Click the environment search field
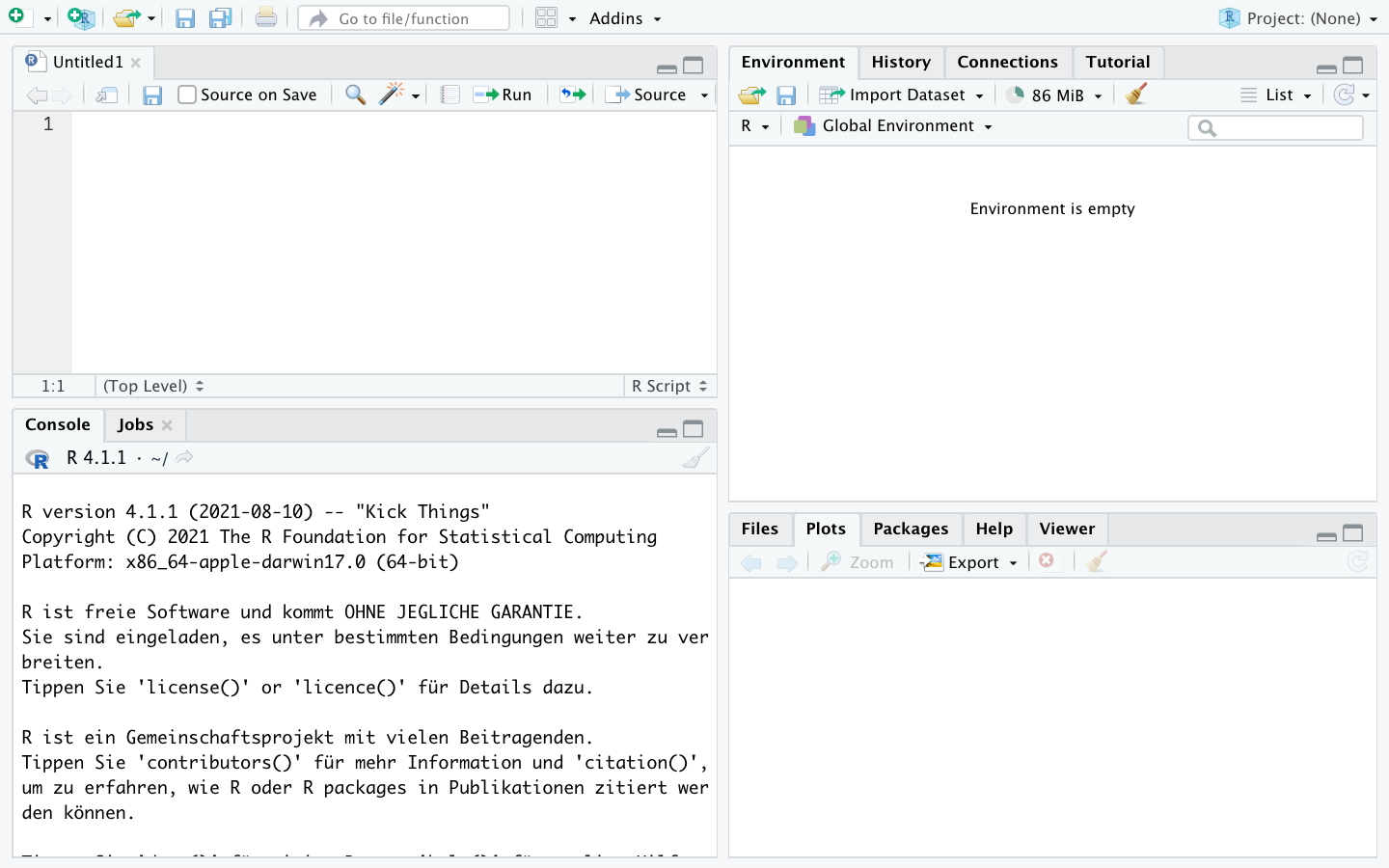 coord(1275,127)
